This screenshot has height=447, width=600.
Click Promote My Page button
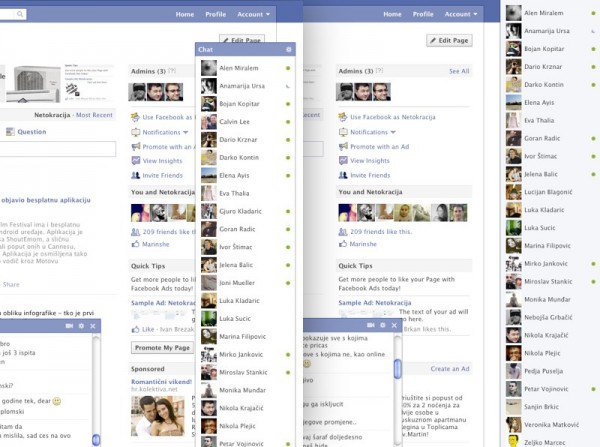(x=162, y=347)
